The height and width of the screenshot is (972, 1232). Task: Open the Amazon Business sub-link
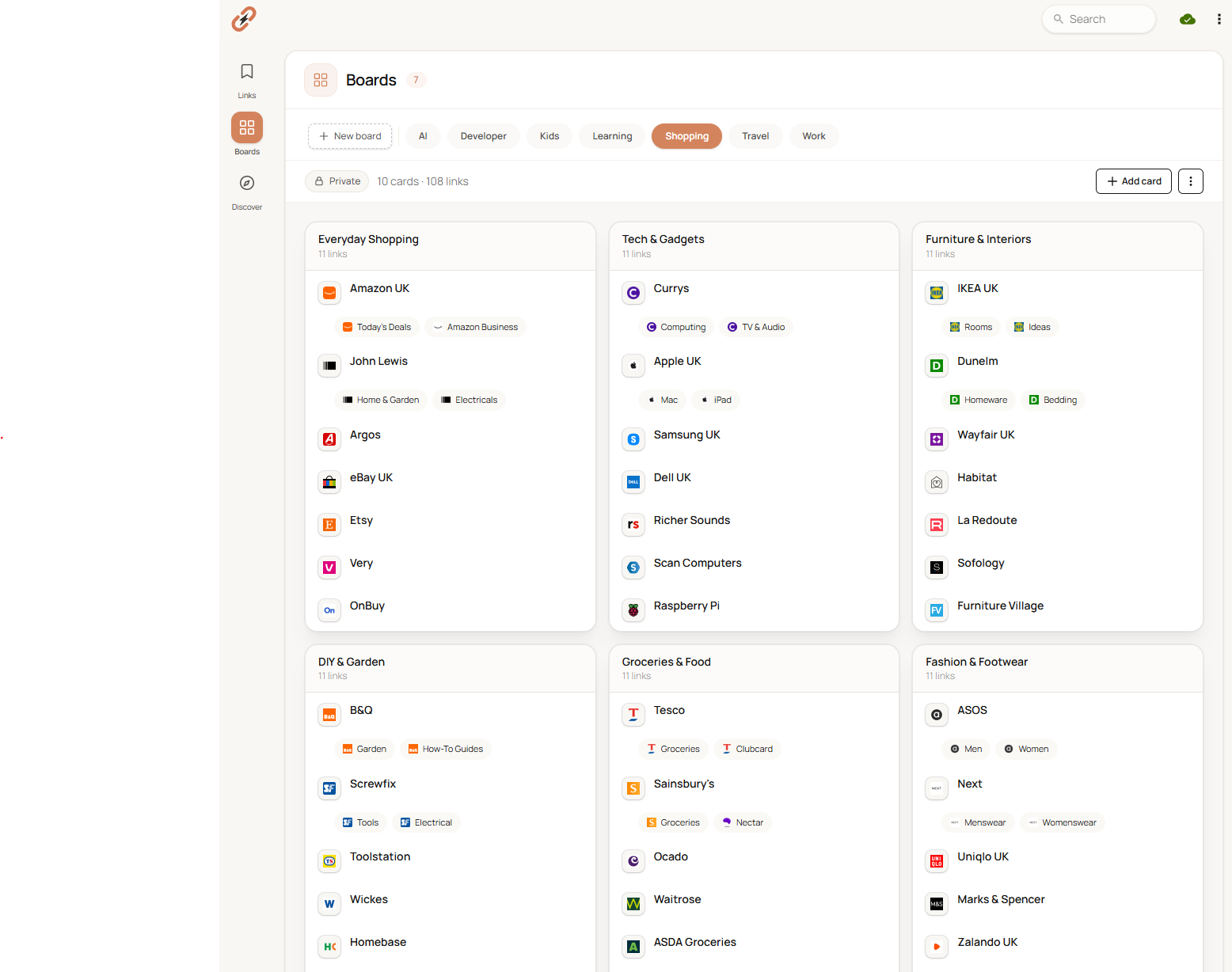click(476, 327)
